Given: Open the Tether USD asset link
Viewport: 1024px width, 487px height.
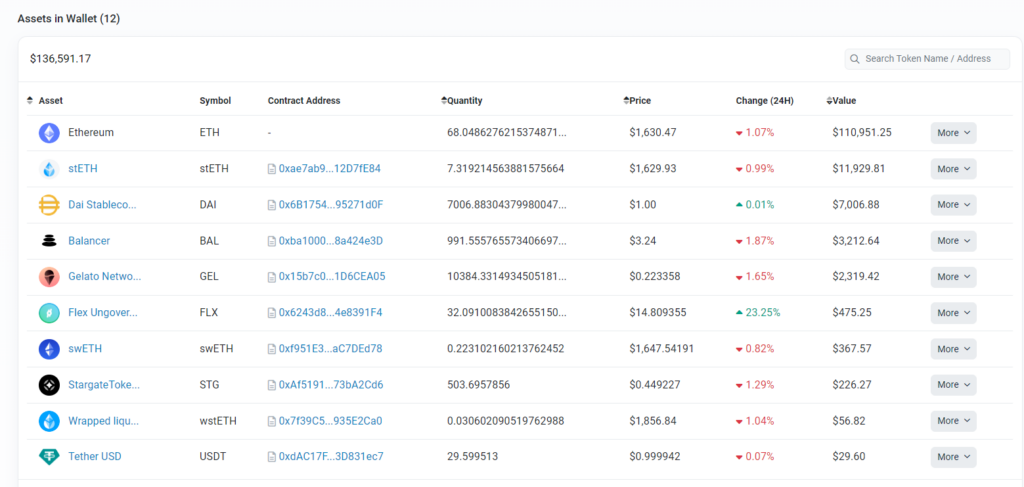Looking at the screenshot, I should [x=95, y=456].
